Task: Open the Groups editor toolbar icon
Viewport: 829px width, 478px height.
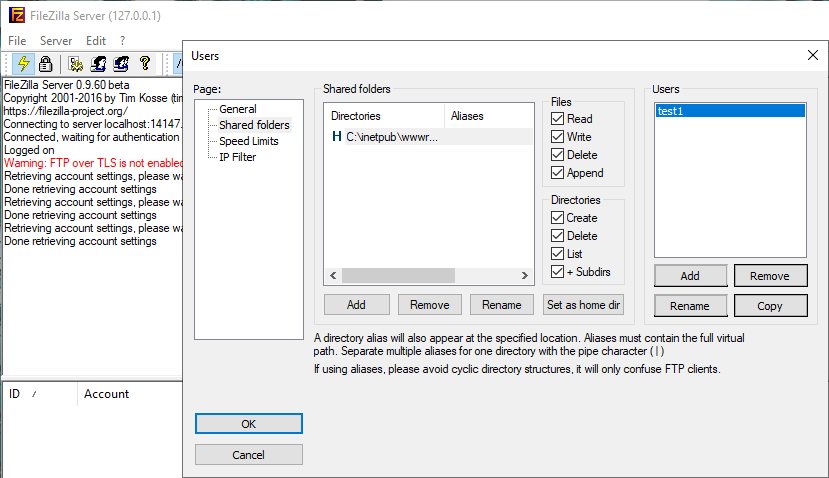Action: [x=121, y=64]
